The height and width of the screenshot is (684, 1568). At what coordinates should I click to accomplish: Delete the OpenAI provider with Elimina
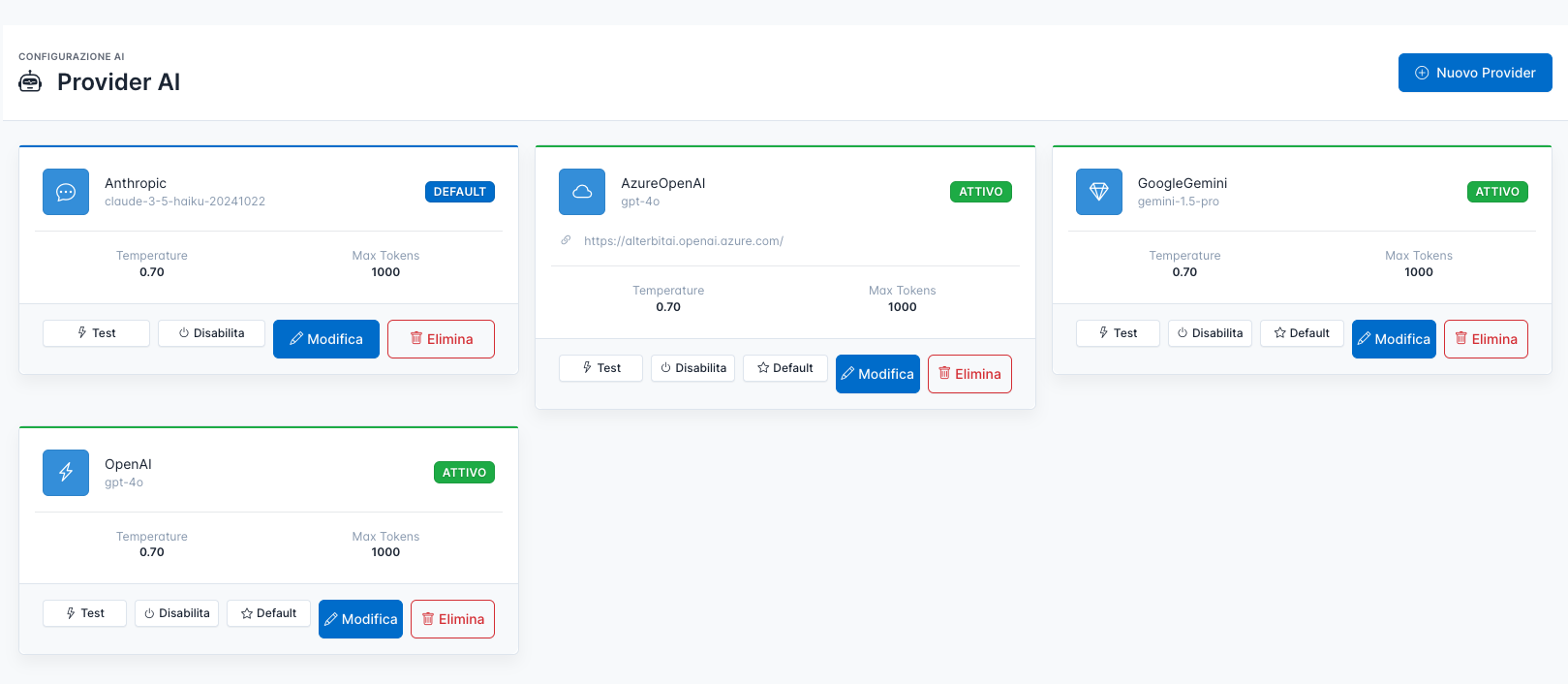point(452,619)
